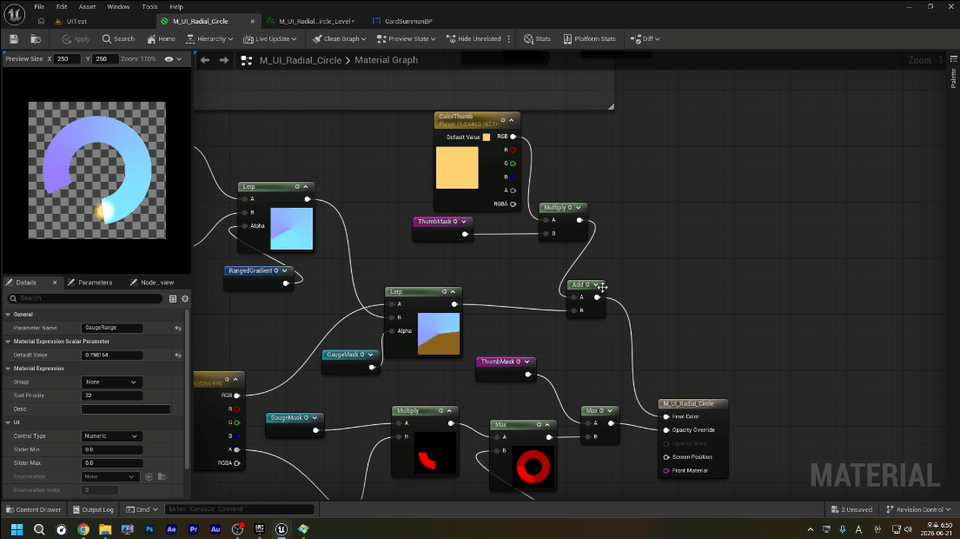Click the Apply toolbar icon
Viewport: 960px width, 539px height.
[76, 39]
